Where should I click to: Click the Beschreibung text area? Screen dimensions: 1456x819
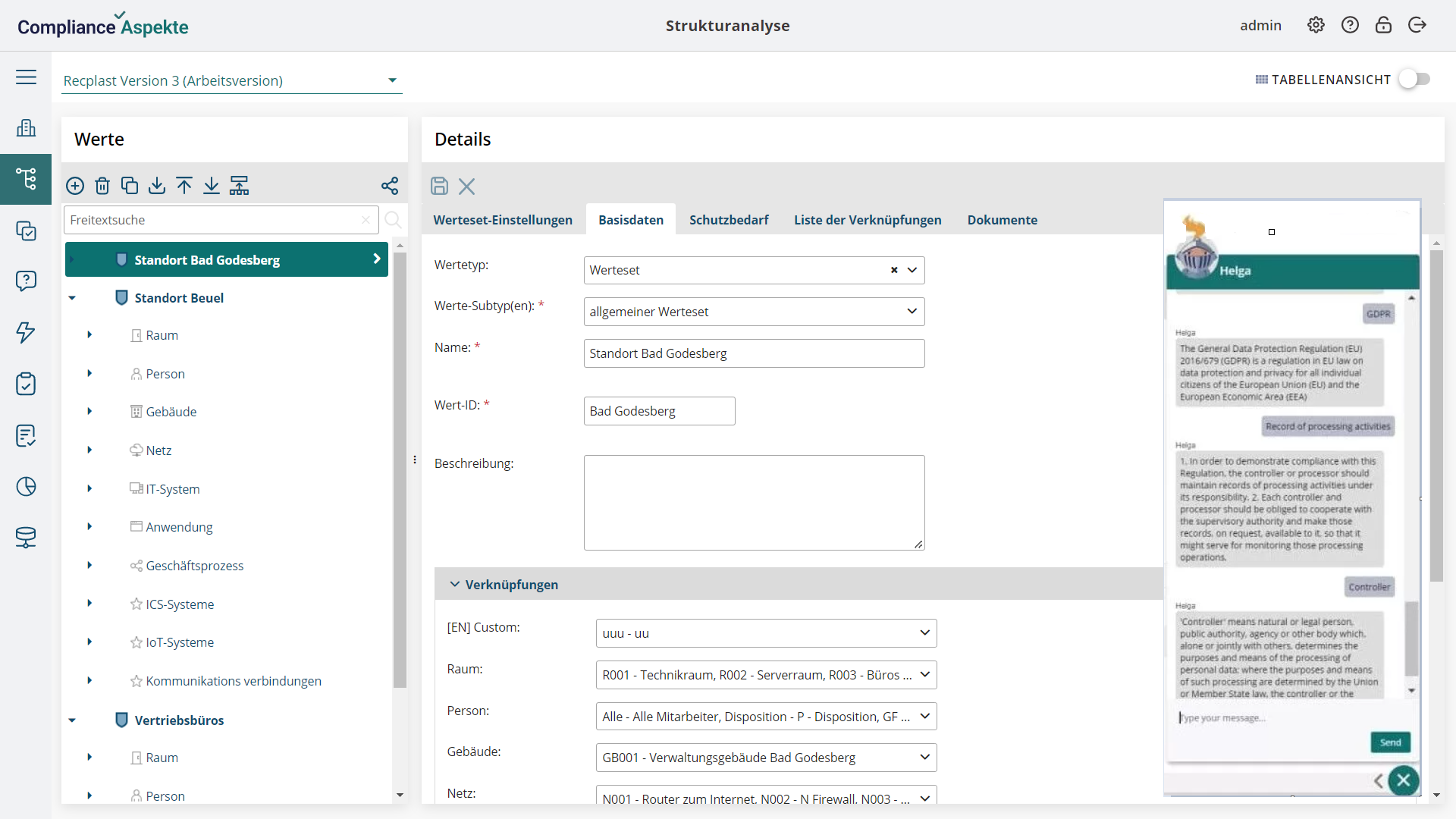click(754, 503)
